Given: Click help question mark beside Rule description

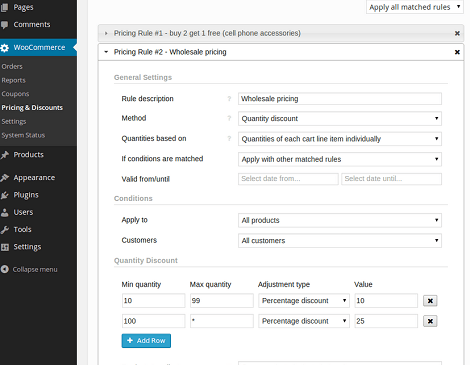Looking at the screenshot, I should (x=229, y=99).
